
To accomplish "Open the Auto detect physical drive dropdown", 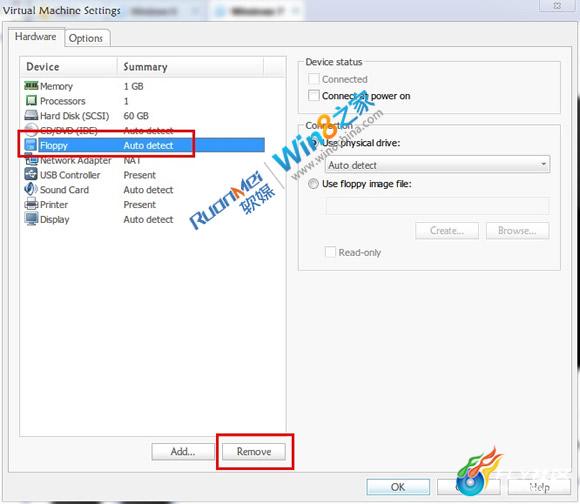I will [437, 165].
